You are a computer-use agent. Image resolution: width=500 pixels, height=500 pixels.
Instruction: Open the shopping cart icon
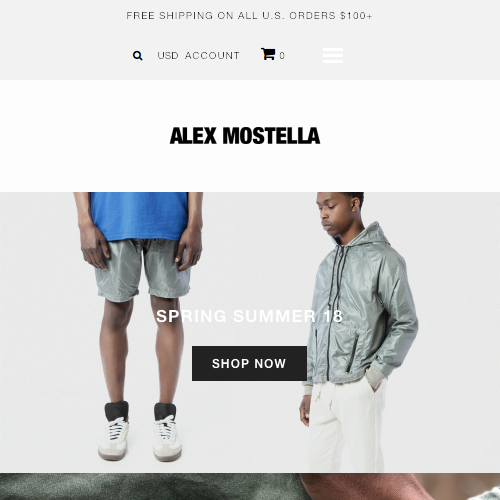(x=268, y=54)
